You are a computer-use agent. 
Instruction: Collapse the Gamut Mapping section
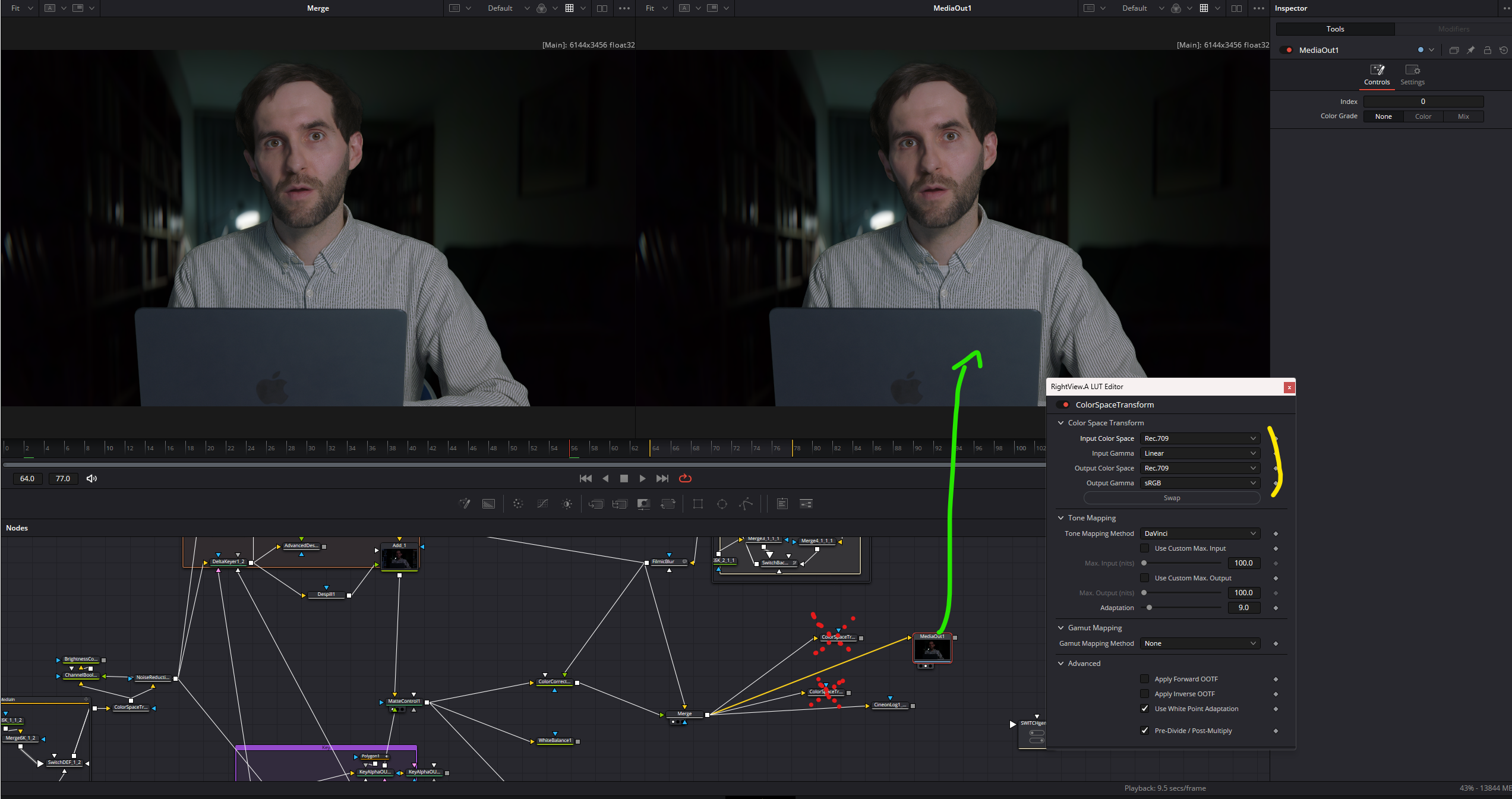point(1061,628)
